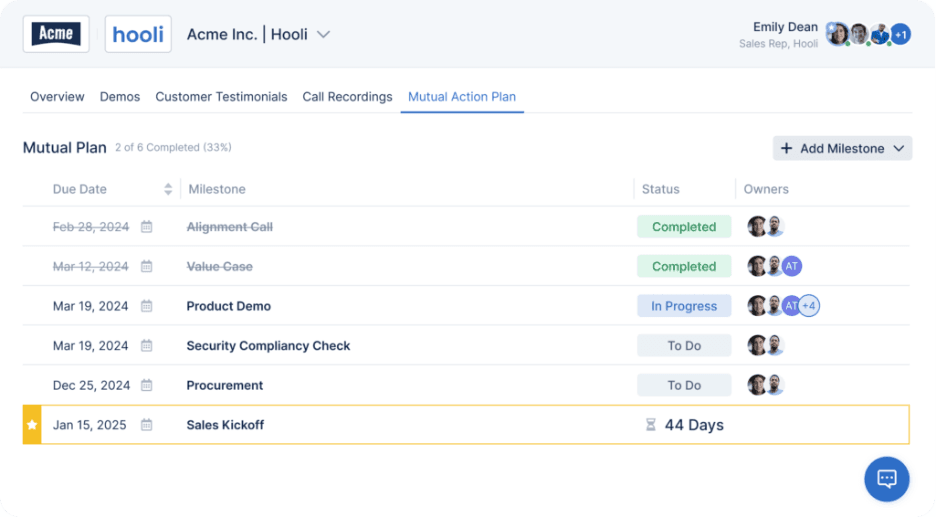
Task: Open calendar icon for Feb 28, 2024
Action: coord(146,227)
